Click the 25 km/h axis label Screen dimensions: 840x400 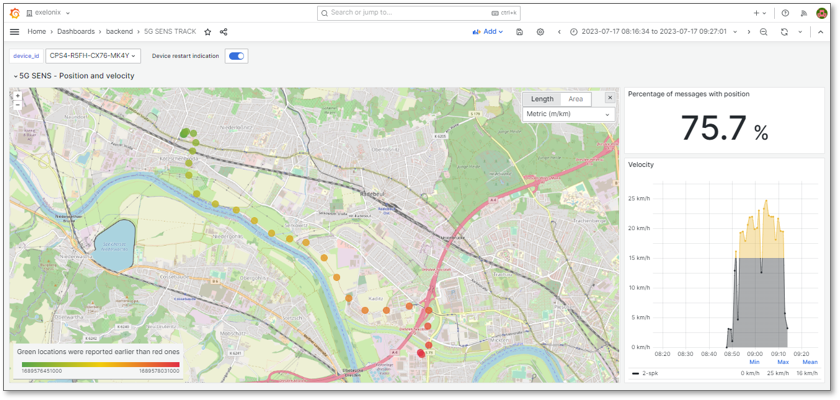tap(638, 199)
